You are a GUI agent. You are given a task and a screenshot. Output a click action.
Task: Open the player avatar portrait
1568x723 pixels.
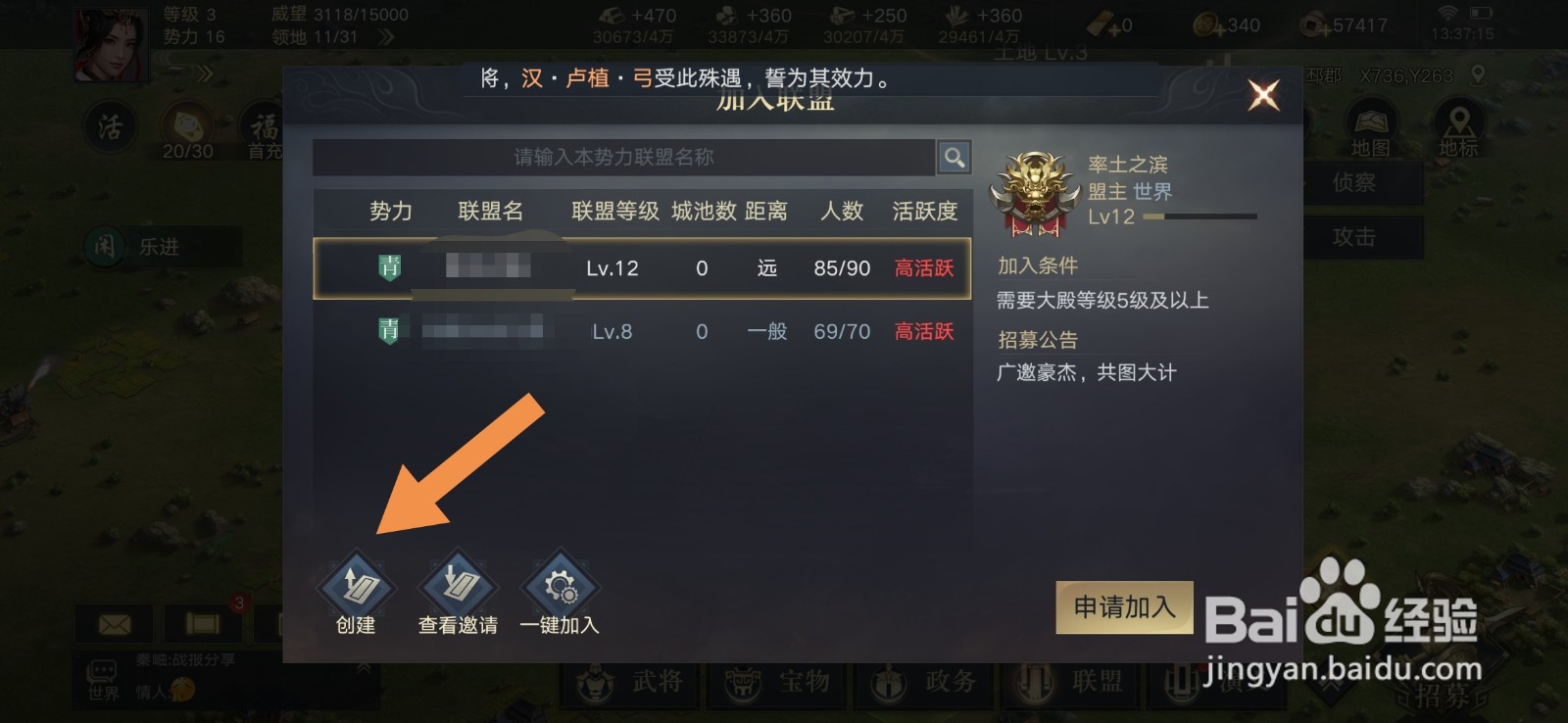coord(111,43)
